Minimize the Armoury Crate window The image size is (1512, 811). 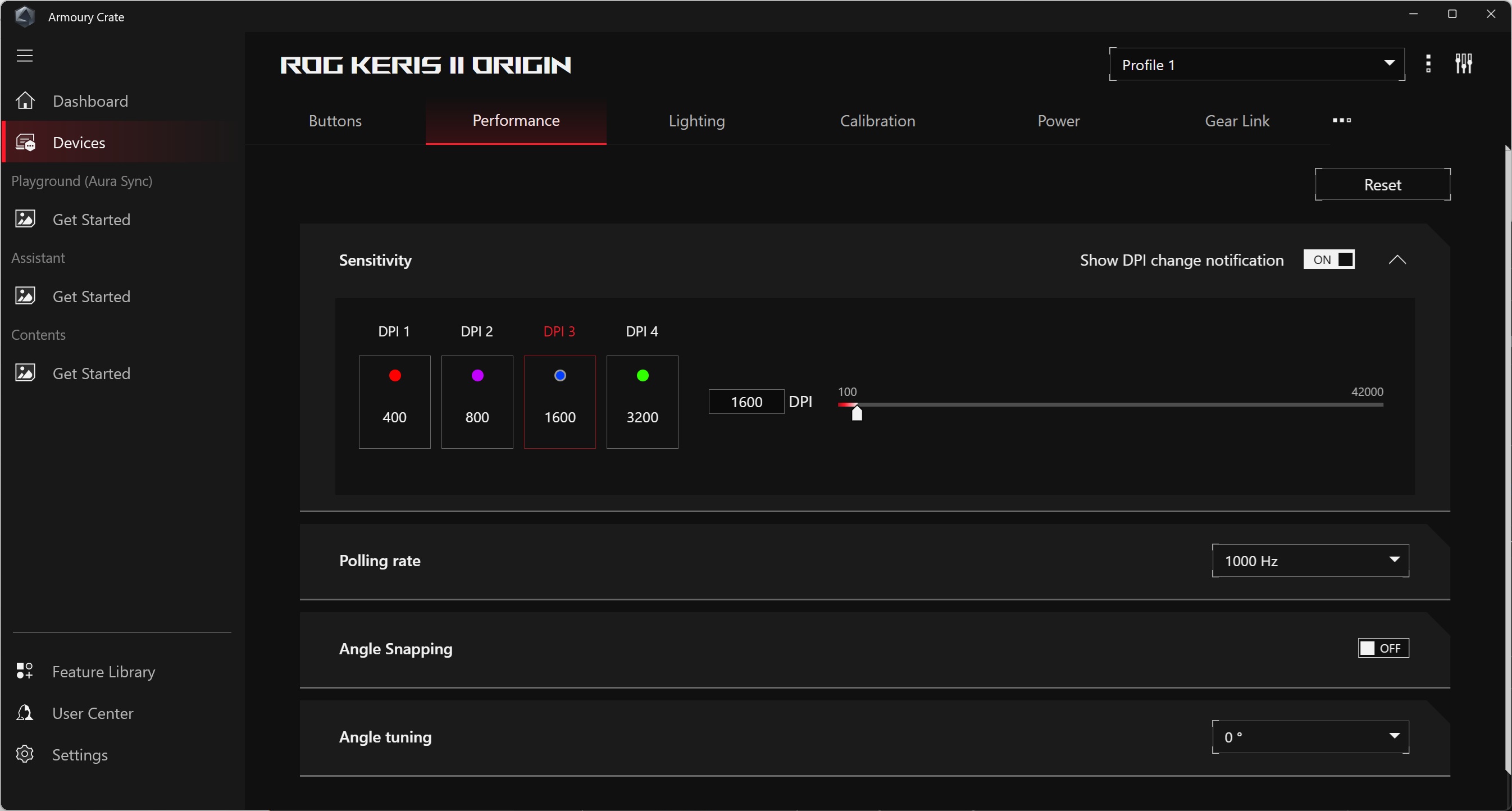(1413, 14)
